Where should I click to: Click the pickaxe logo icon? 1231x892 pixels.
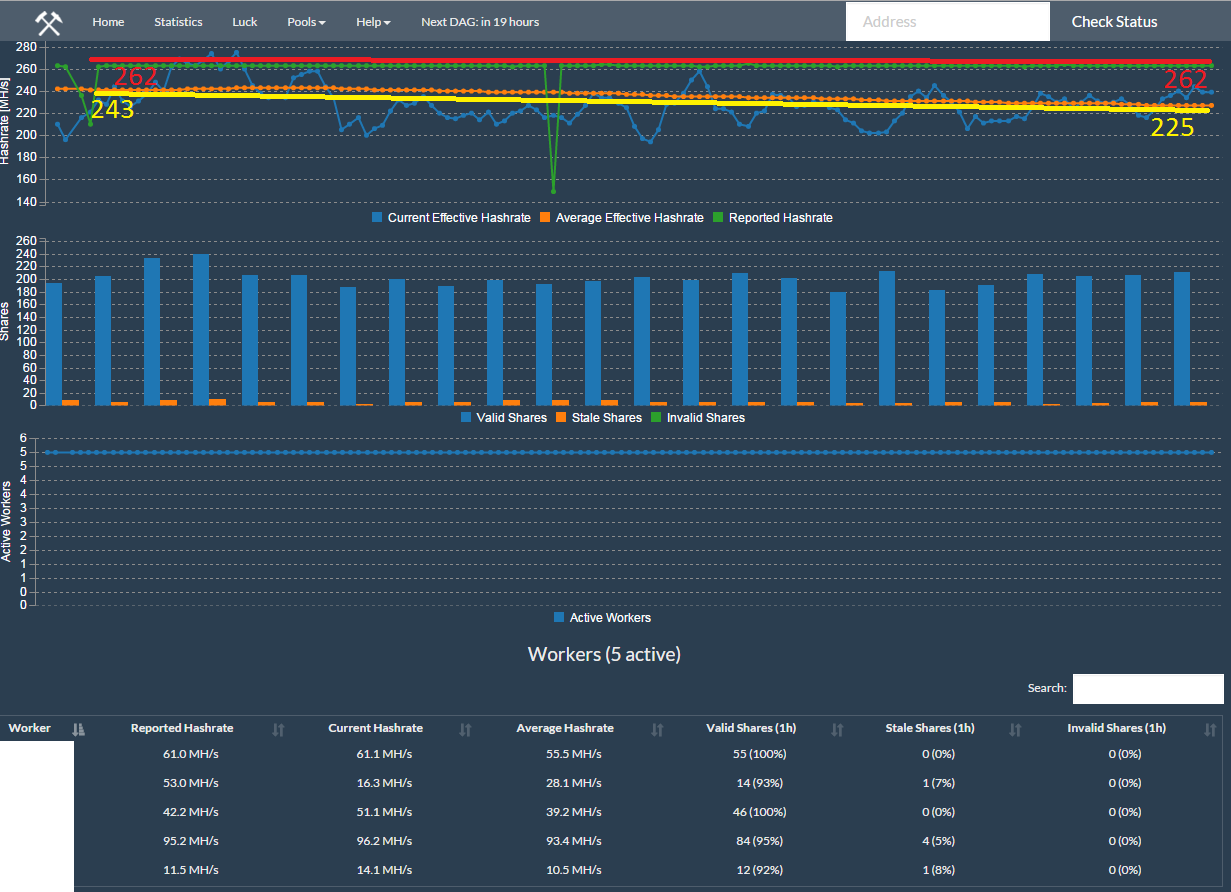point(48,22)
